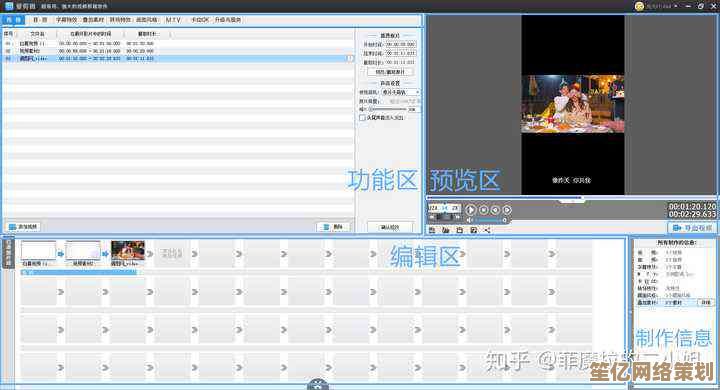This screenshot has height=390, width=720.
Task: Click the 导出视频 button
Action: (692, 228)
